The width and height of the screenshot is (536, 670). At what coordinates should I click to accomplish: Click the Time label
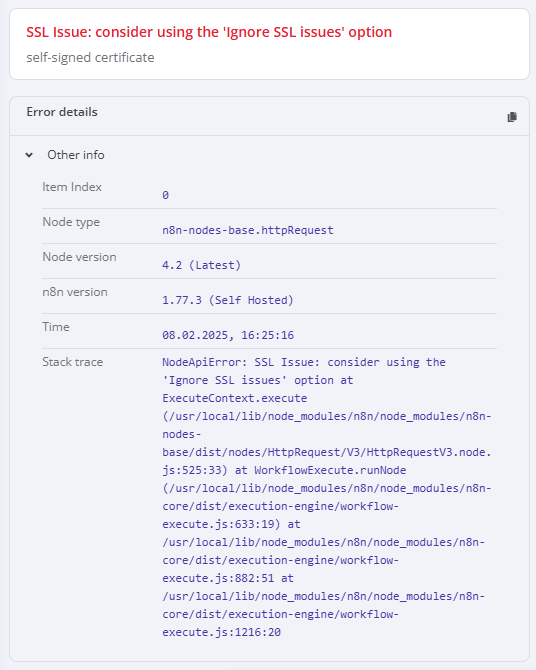56,327
